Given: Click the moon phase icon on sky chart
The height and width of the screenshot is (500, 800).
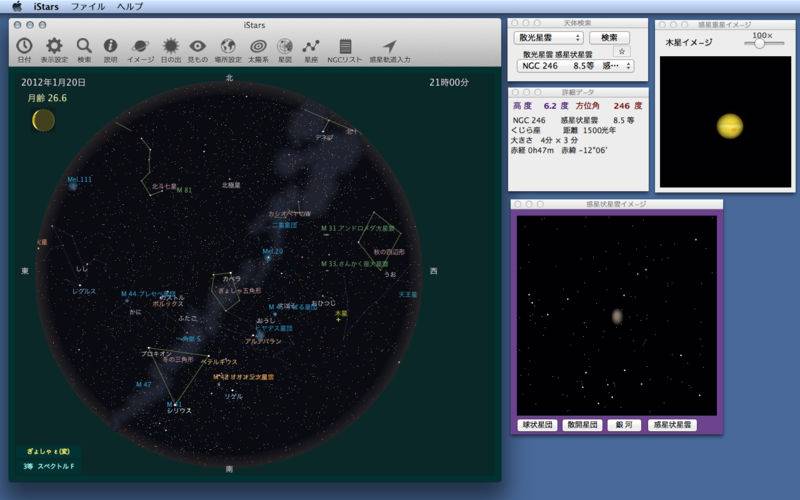Looking at the screenshot, I should (43, 120).
